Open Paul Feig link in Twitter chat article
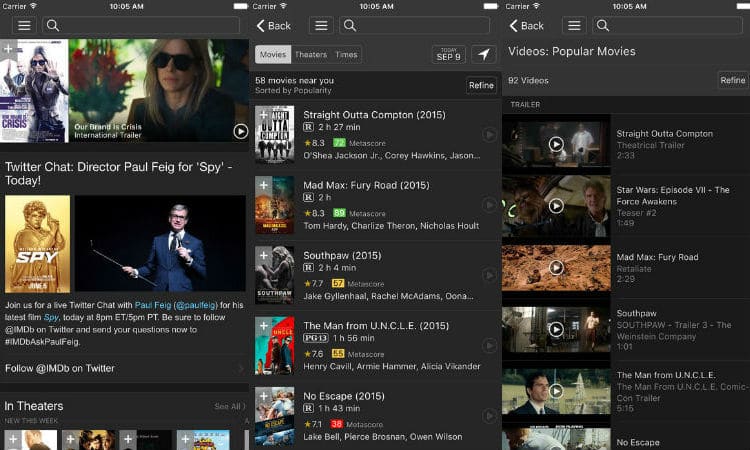Image resolution: width=750 pixels, height=450 pixels. (x=153, y=305)
